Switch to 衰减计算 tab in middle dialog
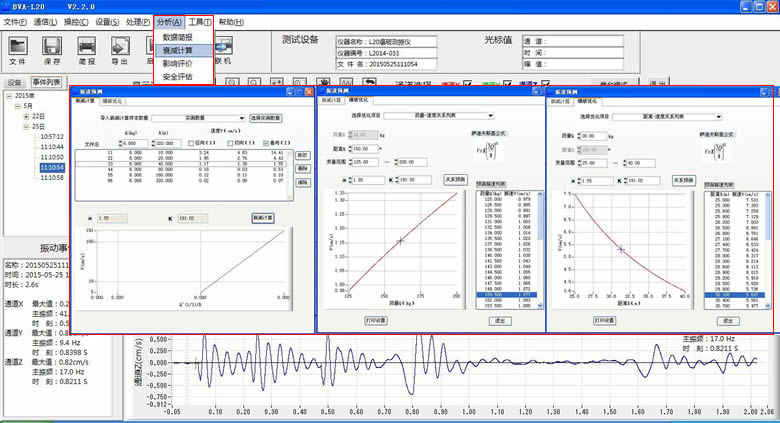Viewport: 780px width, 423px height. (x=331, y=100)
